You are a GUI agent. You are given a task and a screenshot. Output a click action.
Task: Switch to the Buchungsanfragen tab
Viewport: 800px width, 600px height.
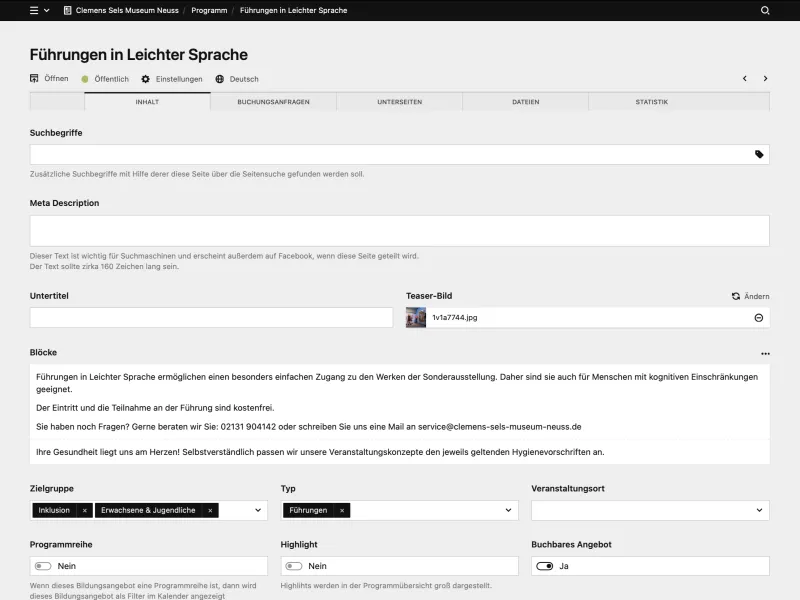pos(273,101)
